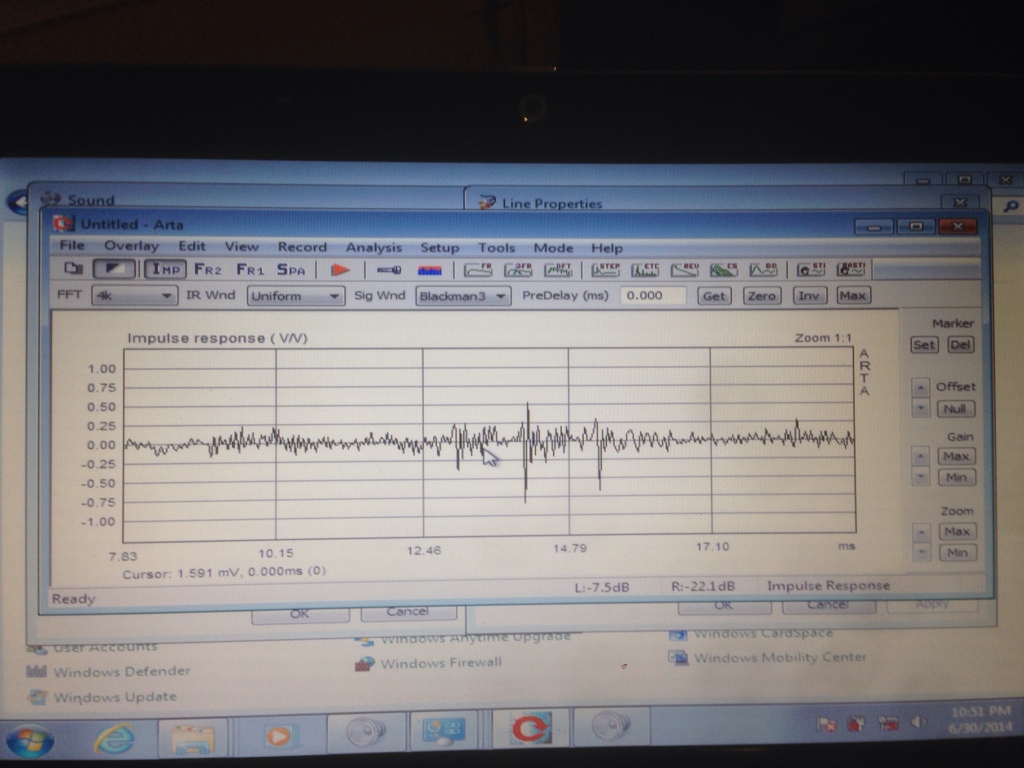Show the 2FR frequency response icon
Viewport: 1024px width, 768px height.
tap(518, 270)
